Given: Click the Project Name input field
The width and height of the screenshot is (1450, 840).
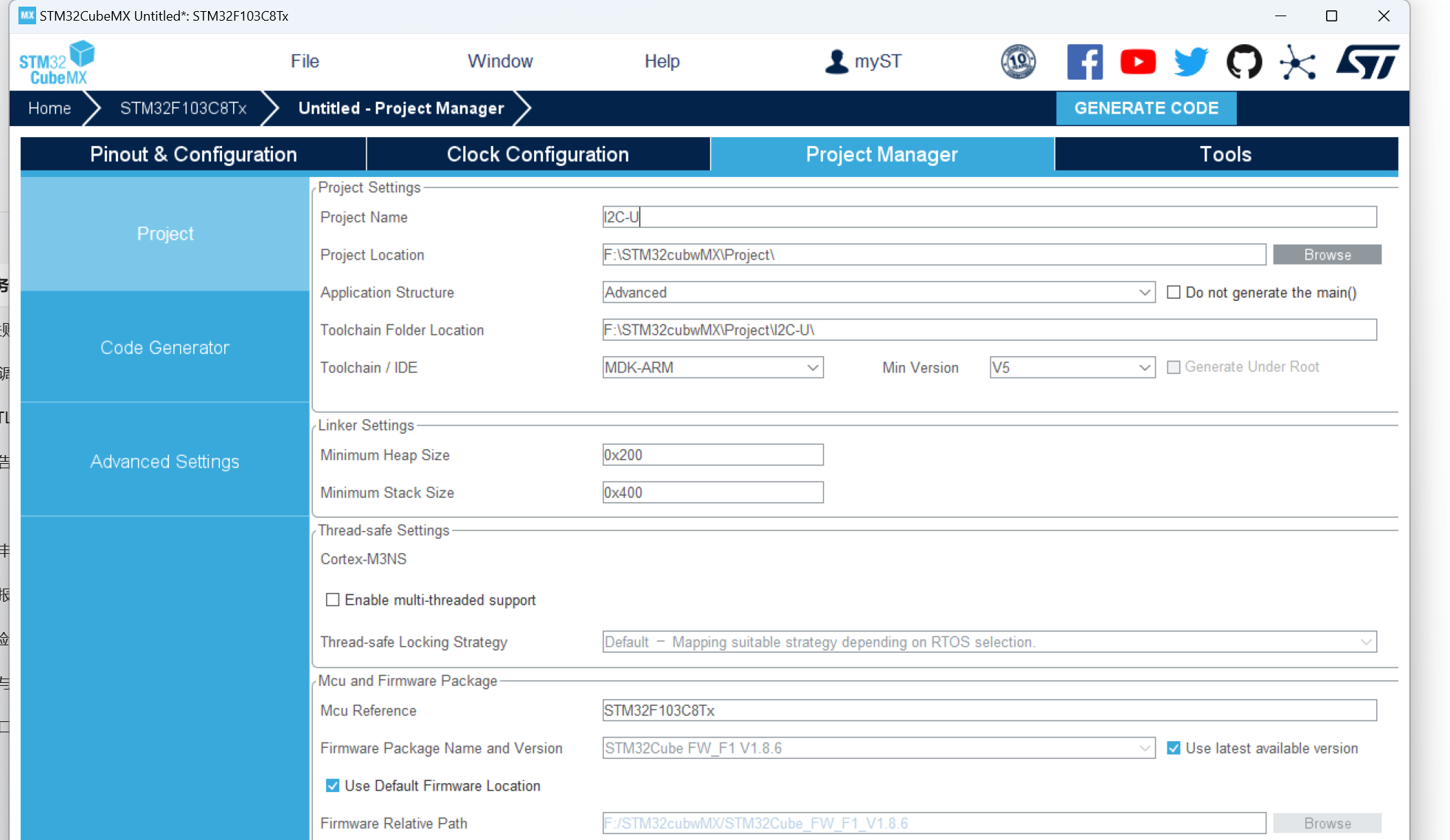Looking at the screenshot, I should [989, 217].
